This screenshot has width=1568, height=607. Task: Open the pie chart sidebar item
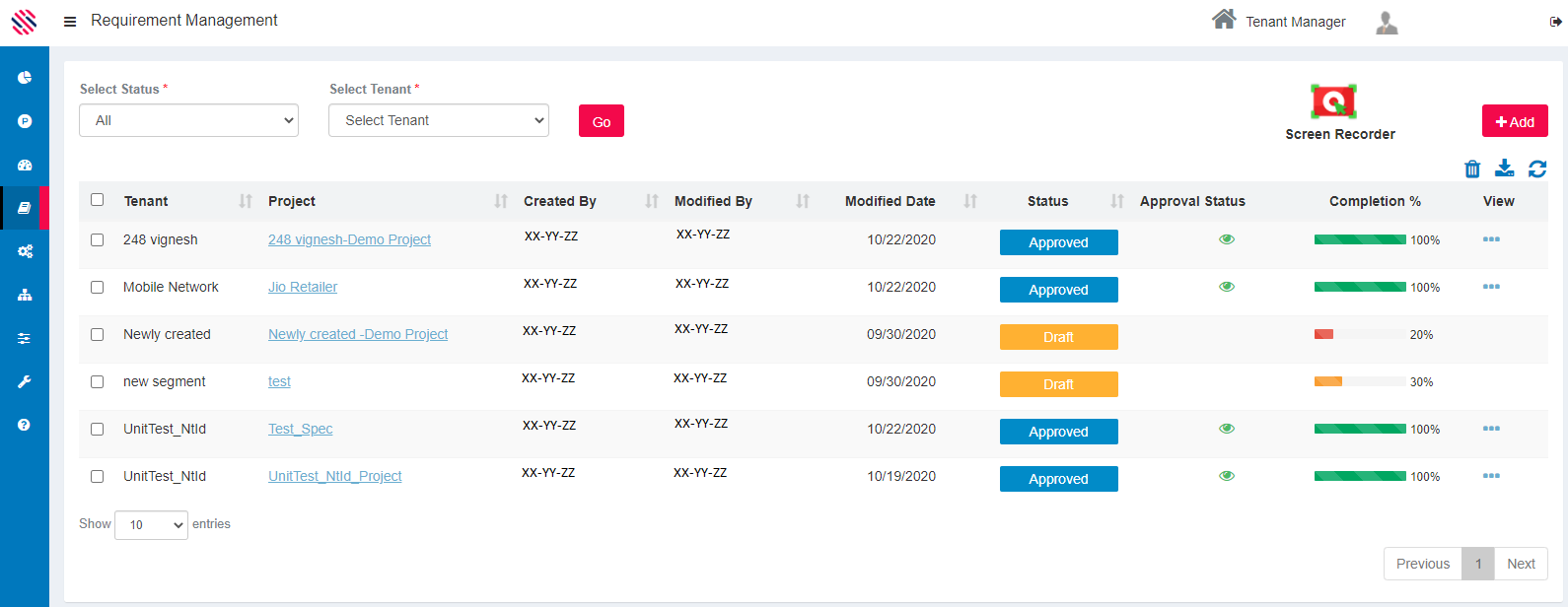pyautogui.click(x=25, y=77)
